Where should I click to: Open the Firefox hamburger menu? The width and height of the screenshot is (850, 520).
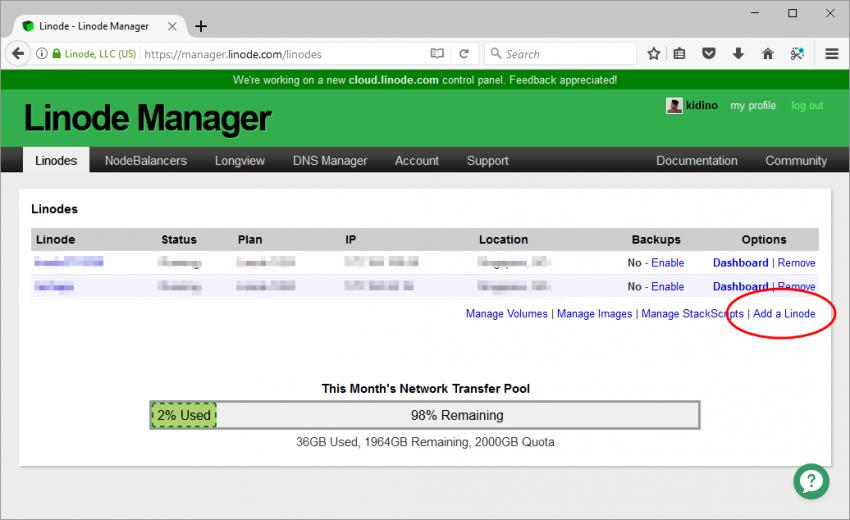[x=831, y=54]
